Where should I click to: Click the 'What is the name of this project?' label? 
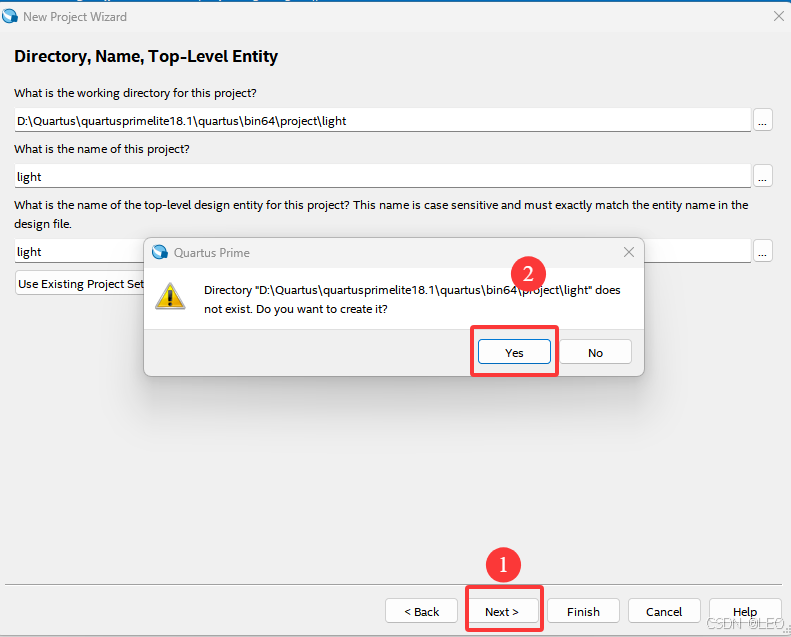[x=102, y=149]
